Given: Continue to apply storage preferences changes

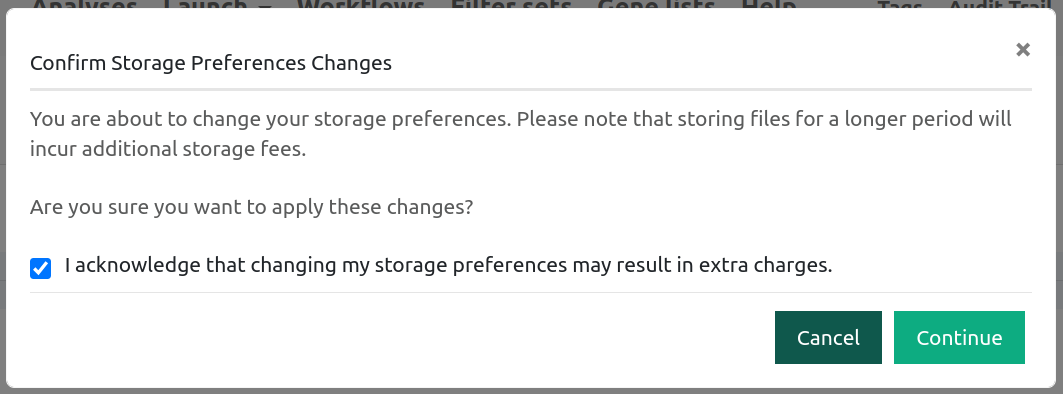Looking at the screenshot, I should point(959,338).
